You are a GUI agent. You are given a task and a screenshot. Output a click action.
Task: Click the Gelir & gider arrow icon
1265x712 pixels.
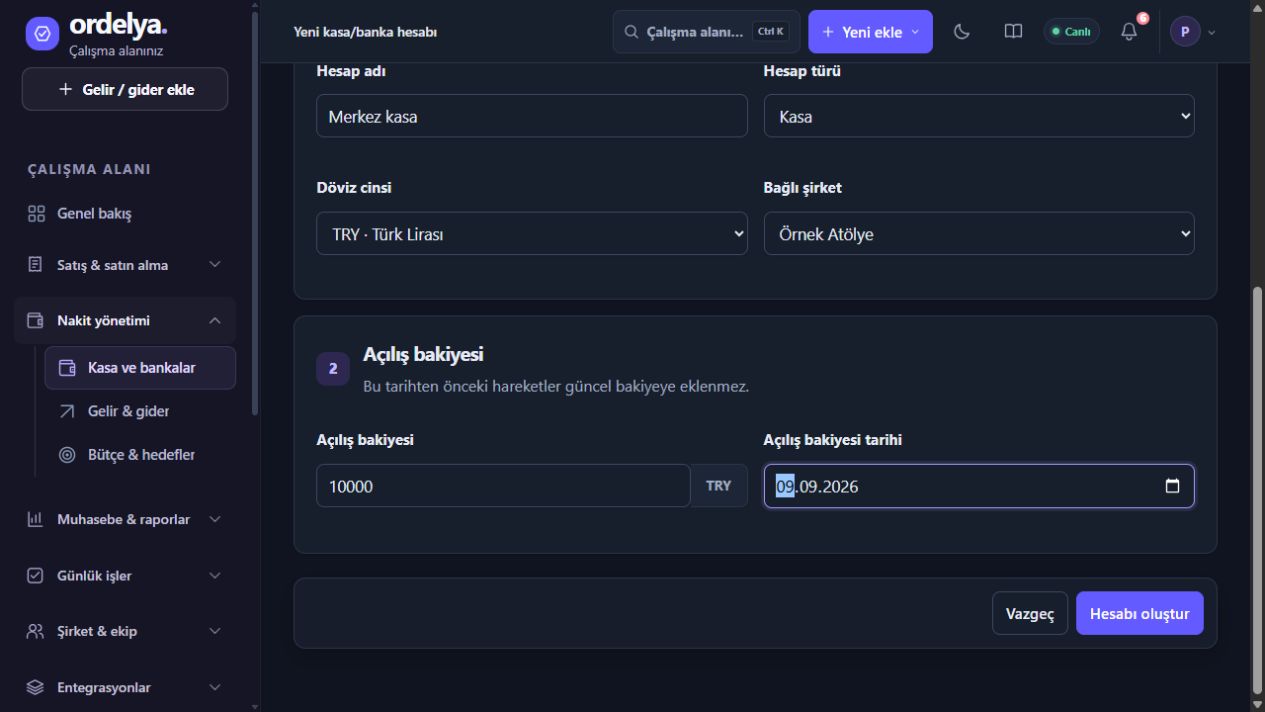(x=67, y=411)
